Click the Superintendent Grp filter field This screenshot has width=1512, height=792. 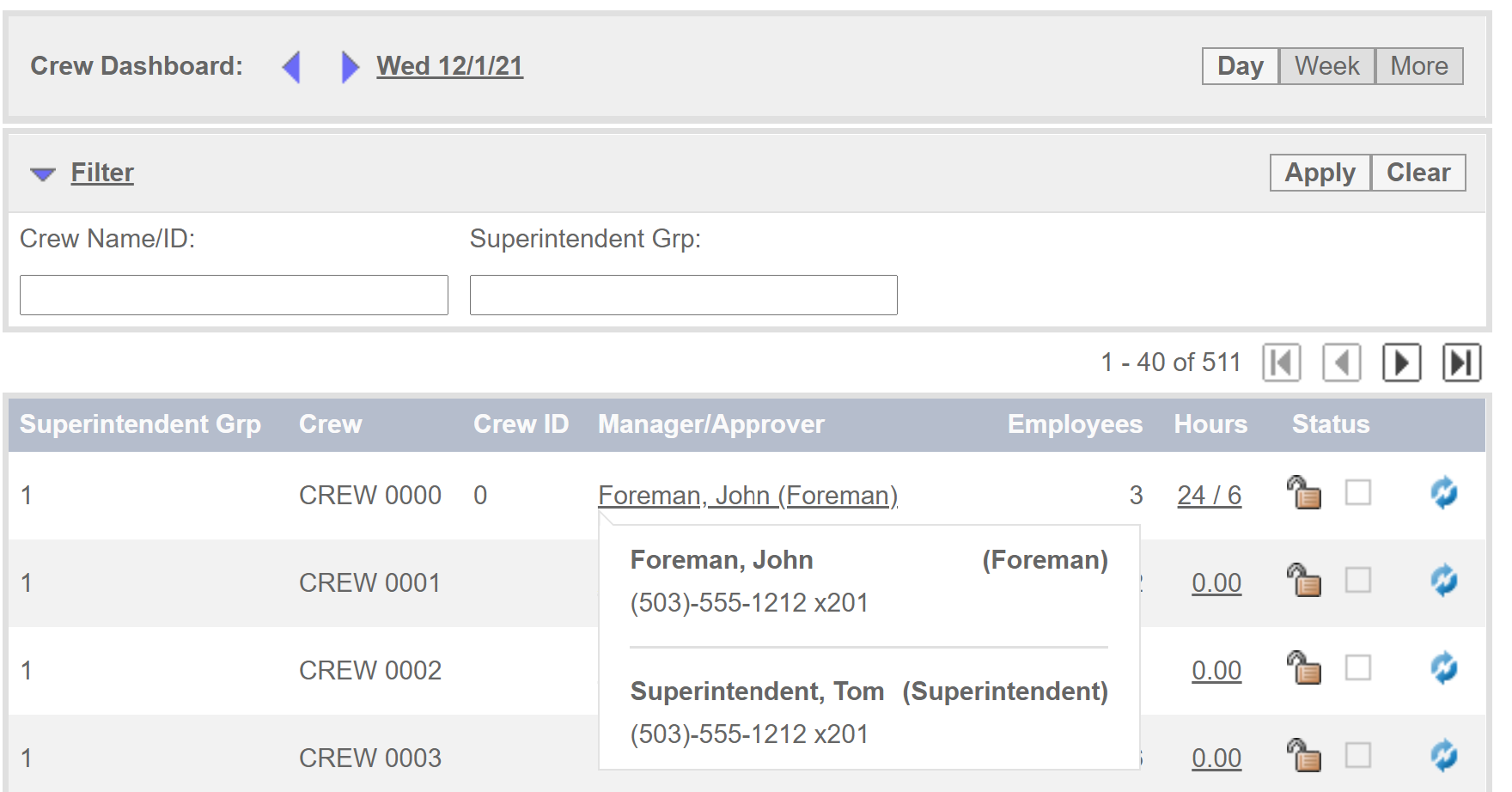683,295
